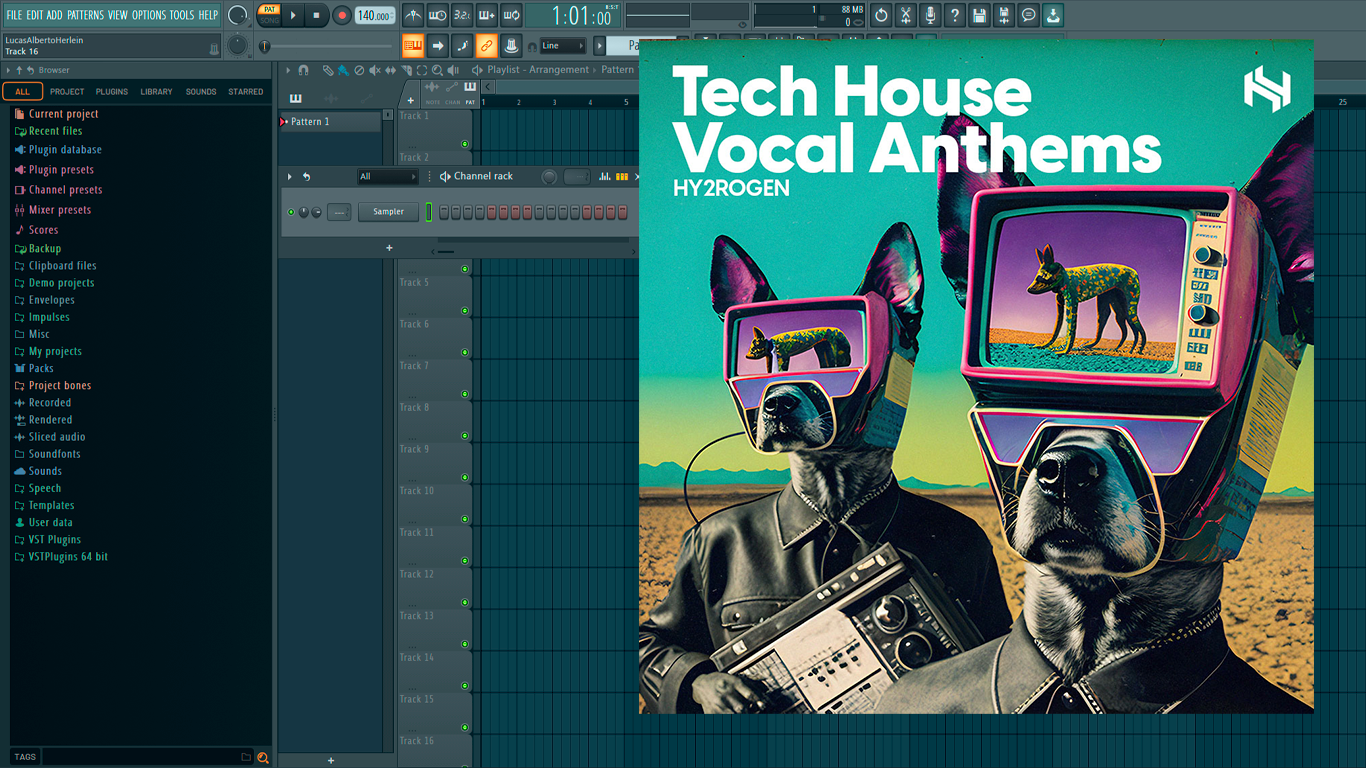
Task: Click the microphone one-click recording icon
Action: coord(930,15)
